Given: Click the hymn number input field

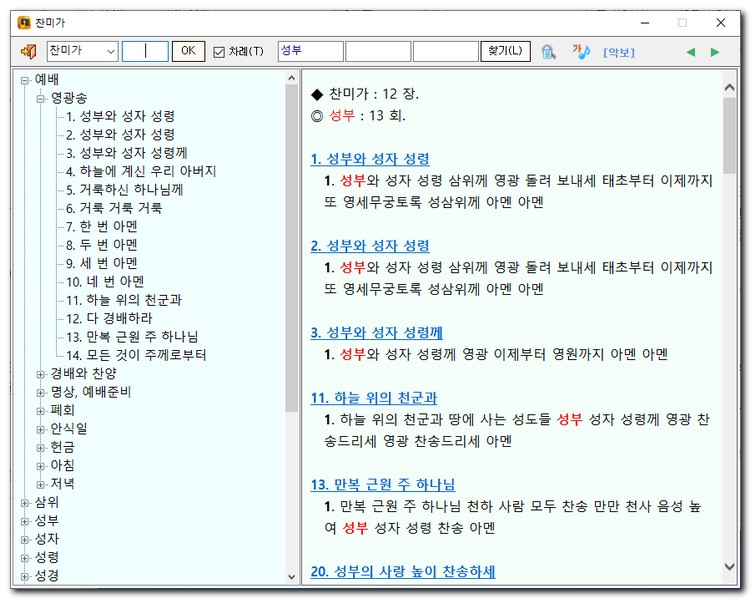Looking at the screenshot, I should click(x=145, y=51).
